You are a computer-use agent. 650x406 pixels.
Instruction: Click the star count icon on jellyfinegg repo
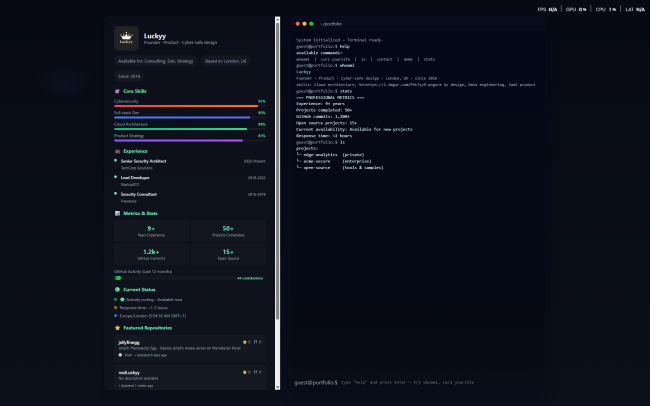(246, 342)
